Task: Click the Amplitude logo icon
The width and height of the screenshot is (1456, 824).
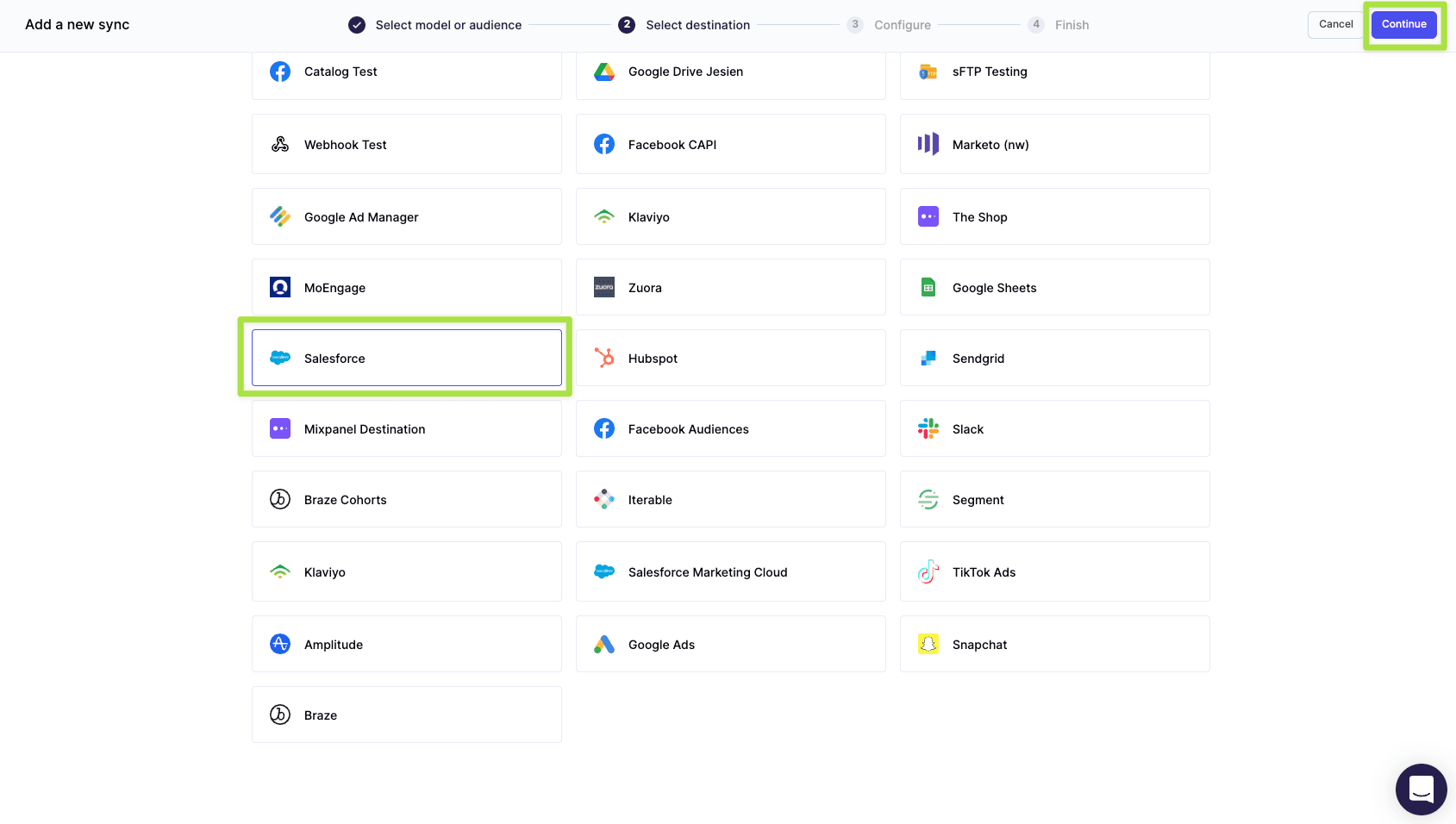Action: tap(280, 644)
